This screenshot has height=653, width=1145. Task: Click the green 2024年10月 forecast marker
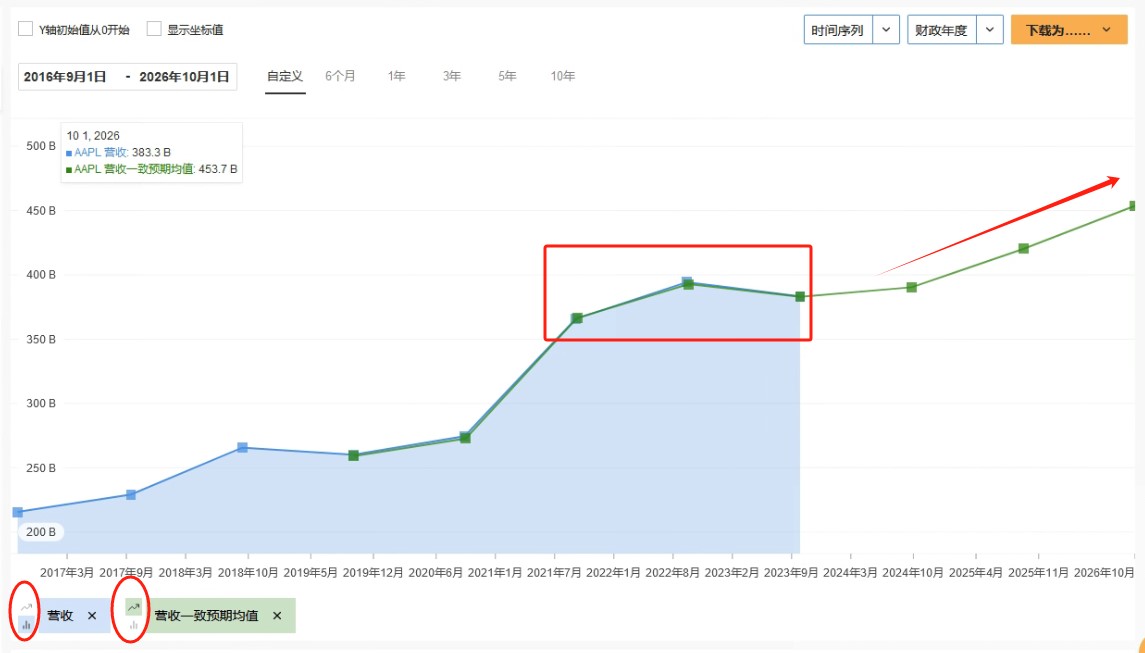coord(912,287)
